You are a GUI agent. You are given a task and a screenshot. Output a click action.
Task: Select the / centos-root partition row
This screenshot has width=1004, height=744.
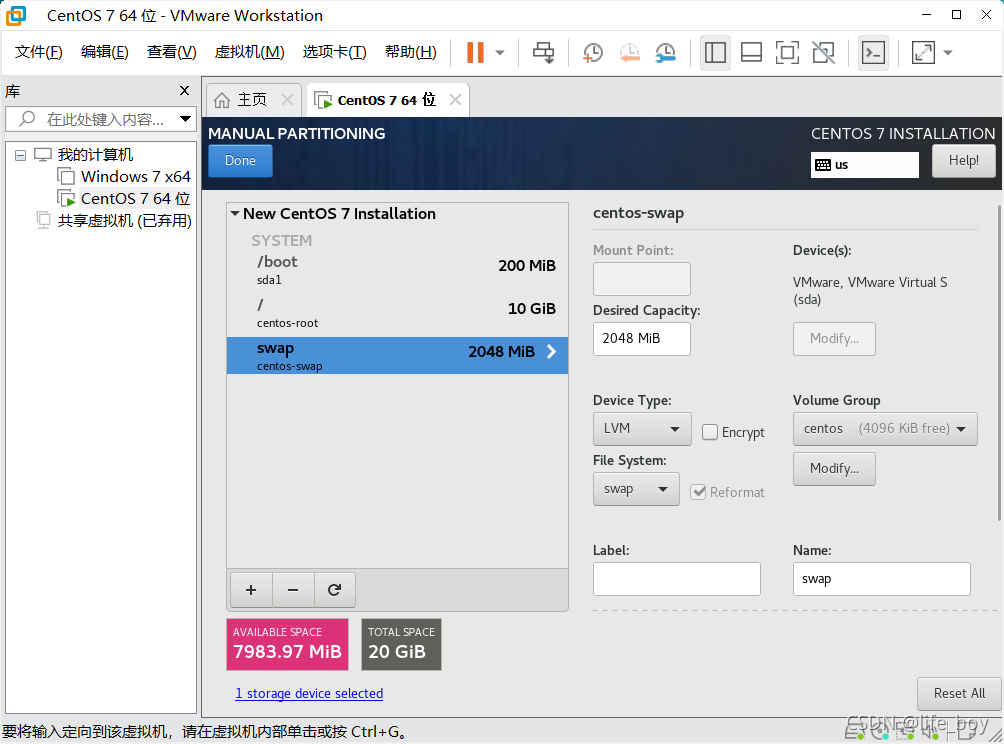pyautogui.click(x=397, y=312)
